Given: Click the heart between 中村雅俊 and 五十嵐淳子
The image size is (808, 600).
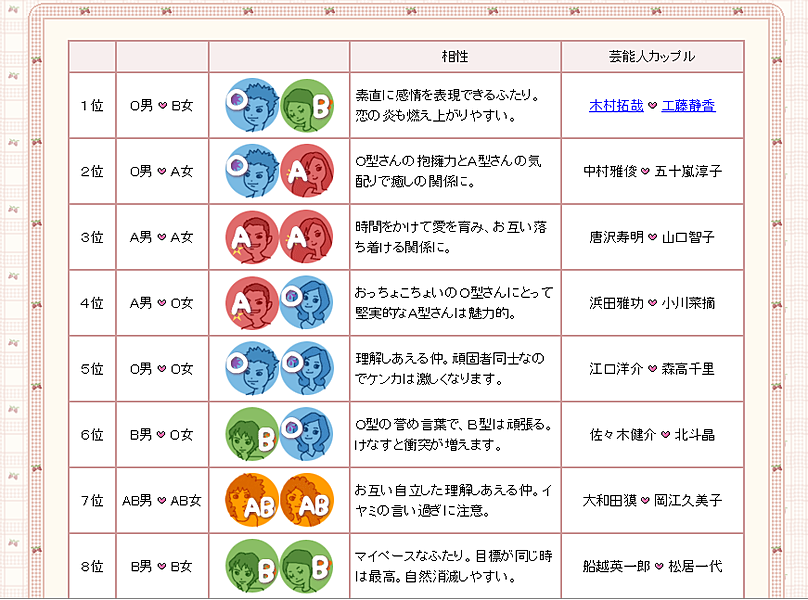Looking at the screenshot, I should (645, 171).
